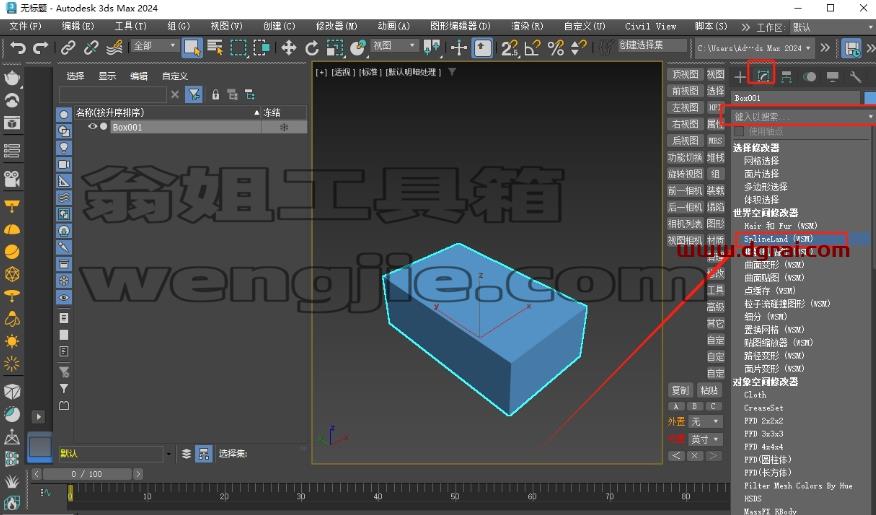This screenshot has width=876, height=515.
Task: Click the teapot icon in left sidebar
Action: point(12,78)
